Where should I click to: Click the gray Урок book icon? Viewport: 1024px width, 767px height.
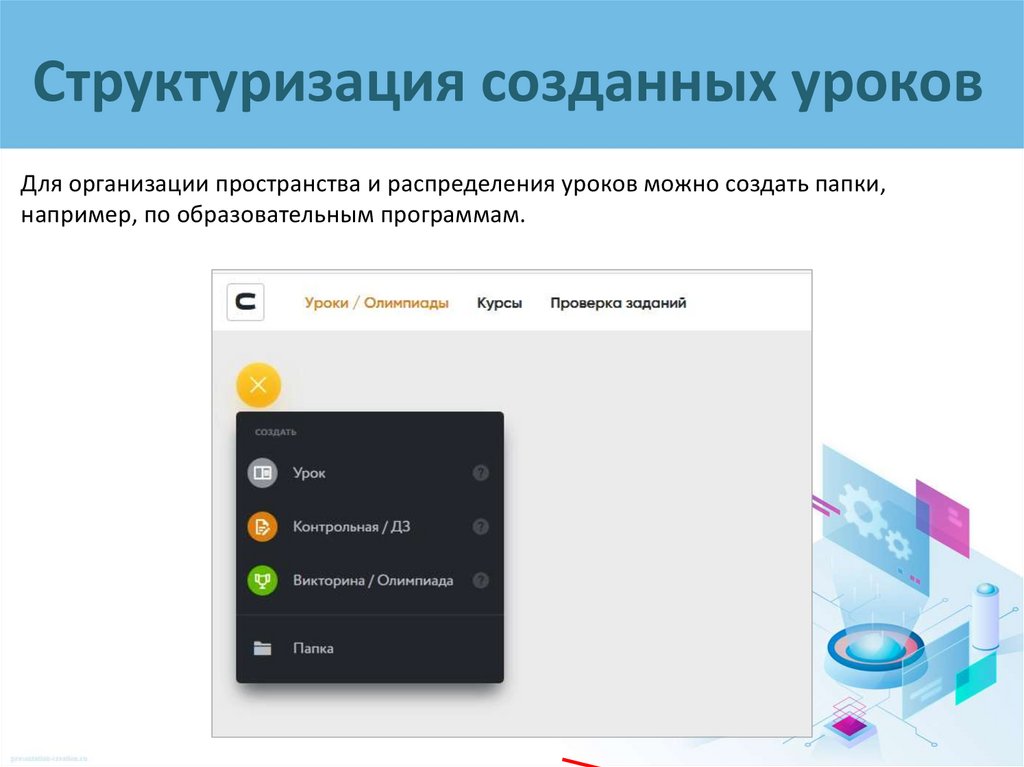[262, 473]
